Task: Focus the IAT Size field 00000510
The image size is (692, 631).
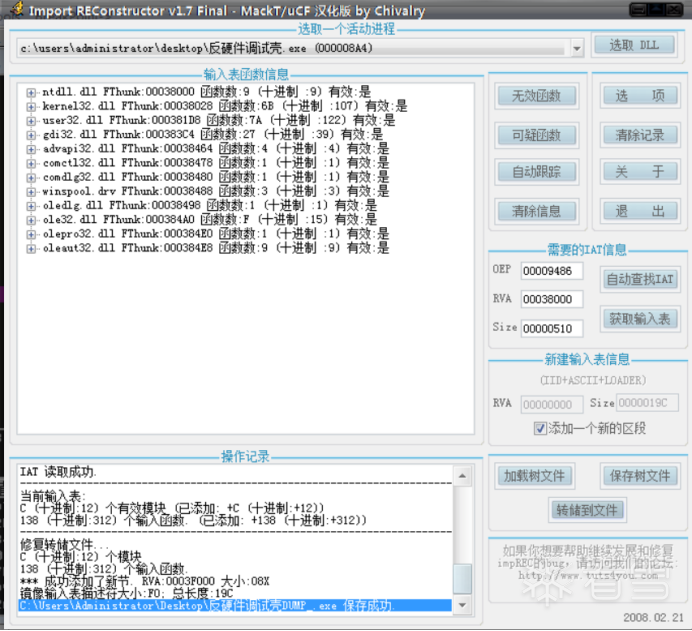Action: coord(552,328)
